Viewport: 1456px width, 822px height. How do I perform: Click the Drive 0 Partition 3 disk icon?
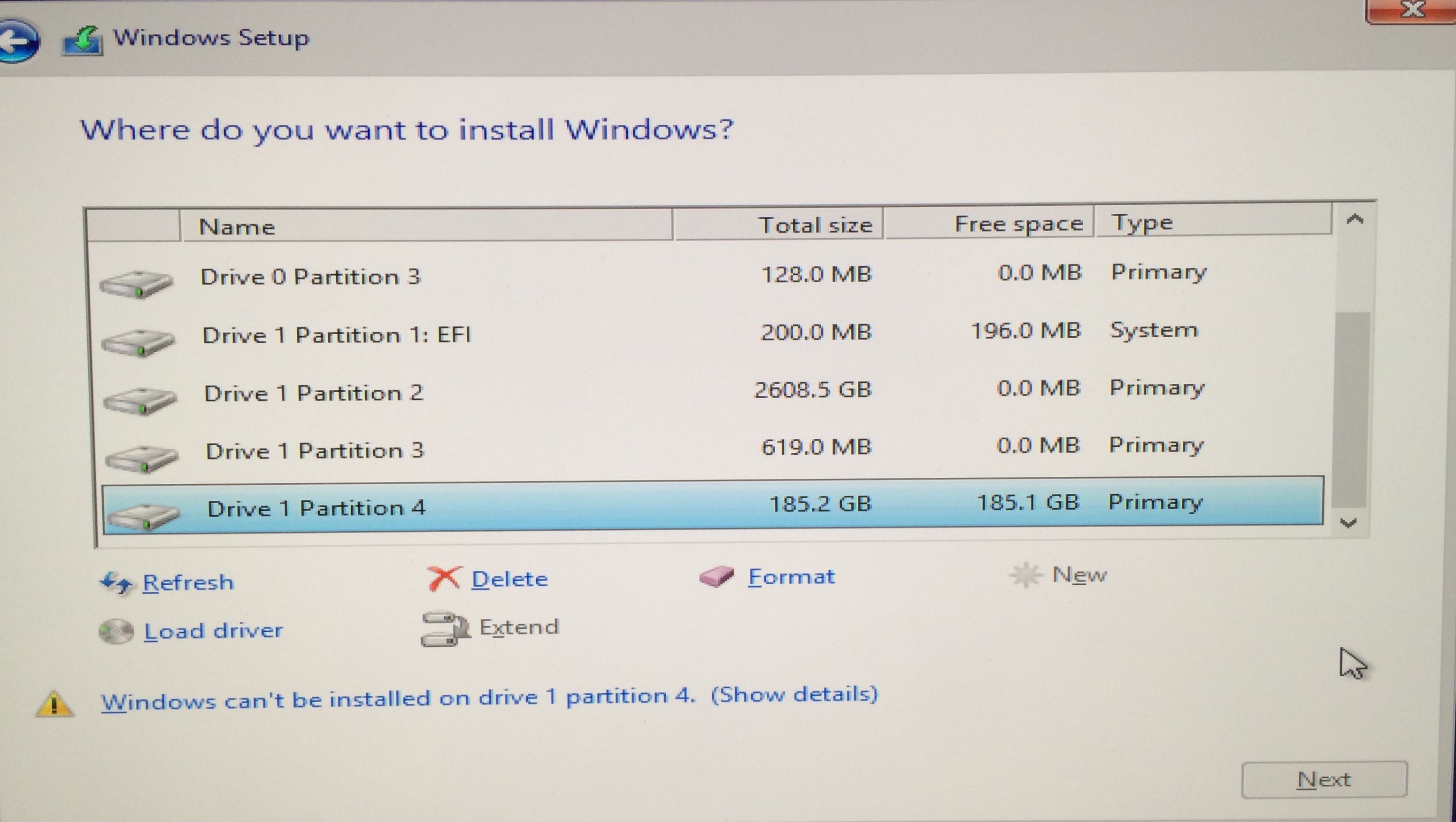pyautogui.click(x=136, y=283)
